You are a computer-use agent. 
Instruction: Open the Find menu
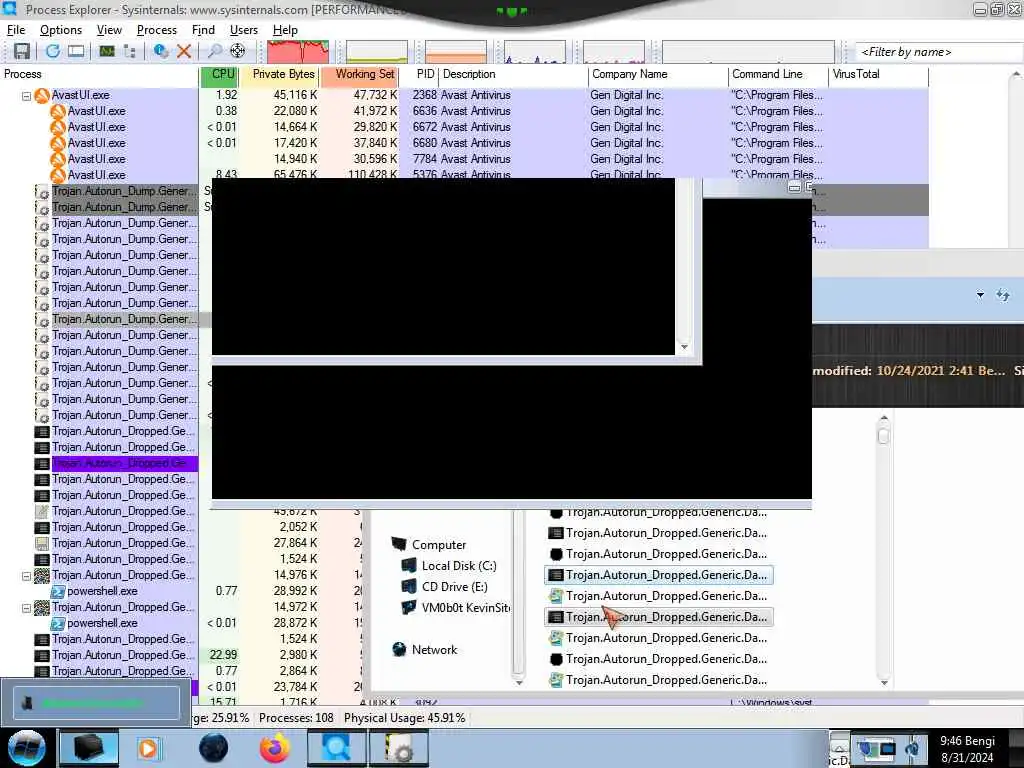[203, 30]
